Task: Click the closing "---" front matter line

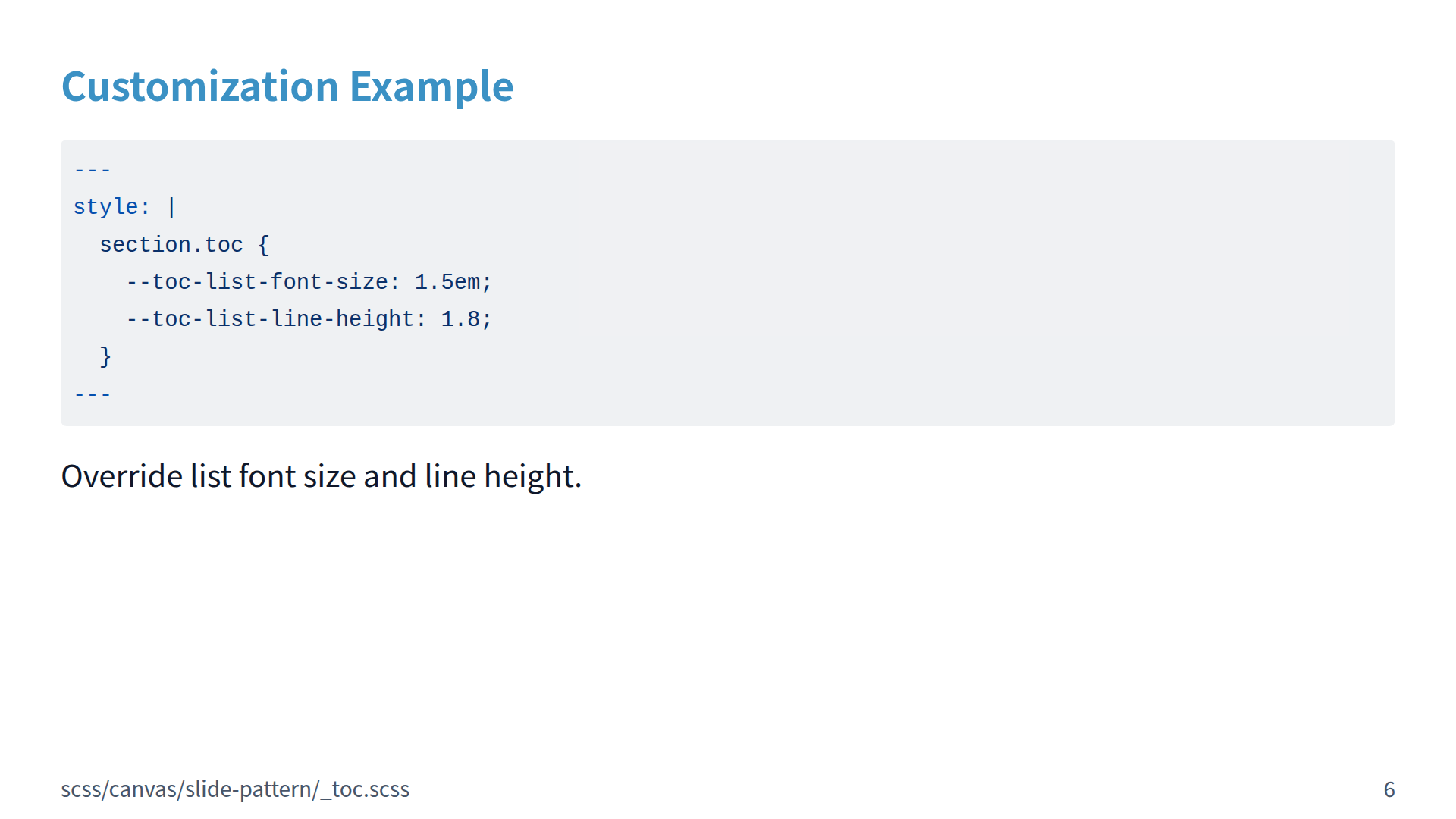Action: point(93,394)
